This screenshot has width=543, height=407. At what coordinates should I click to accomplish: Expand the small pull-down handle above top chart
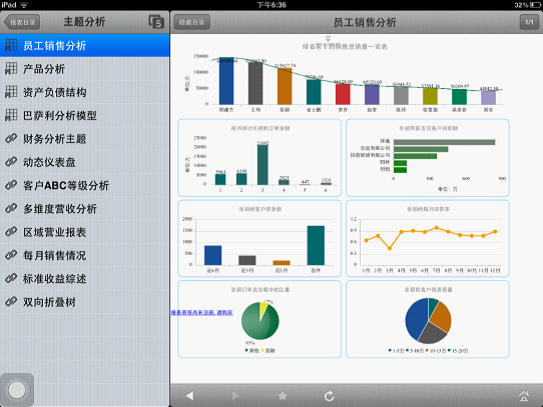pyautogui.click(x=328, y=38)
